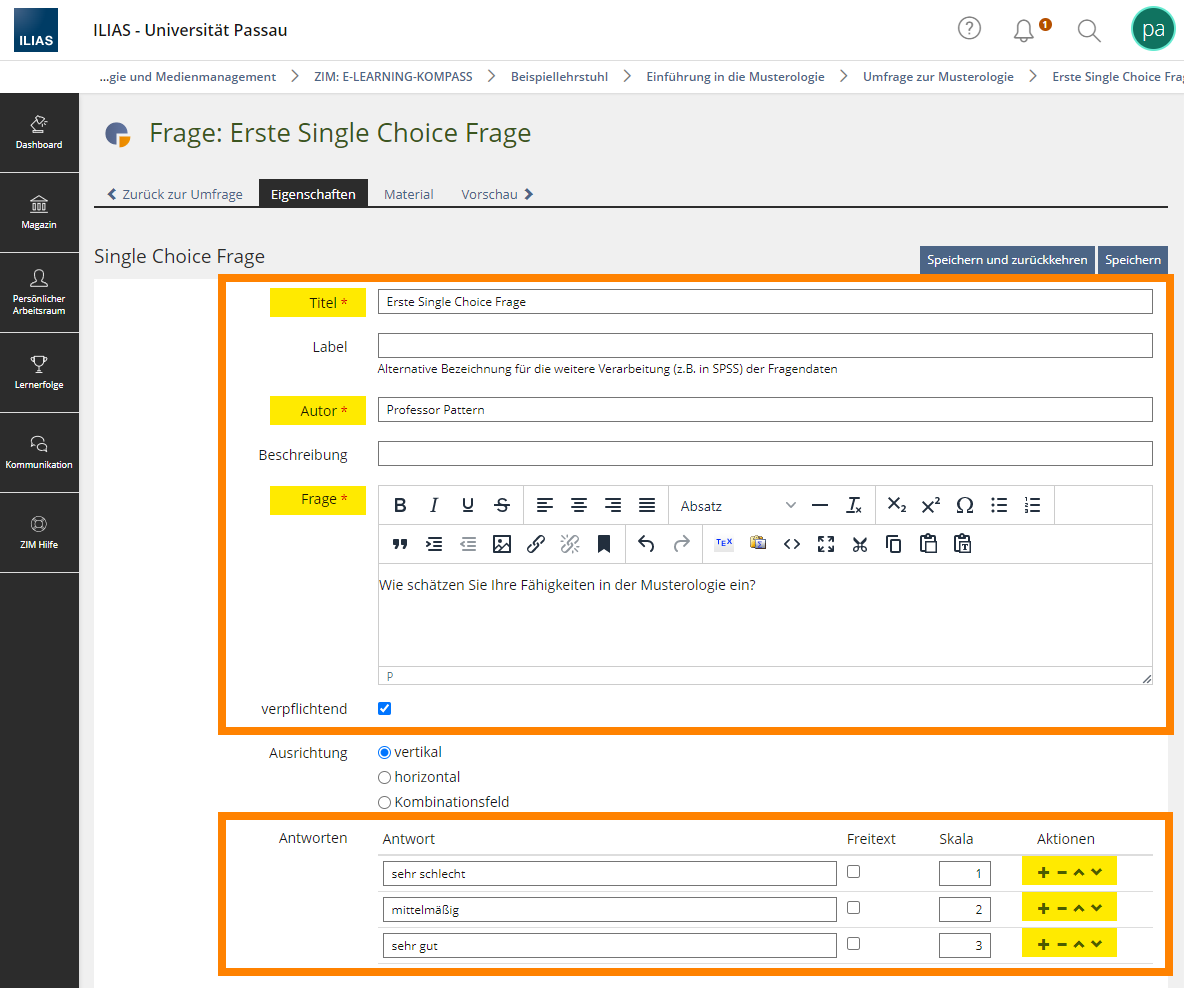Click the undo arrow in the editor
Screen dimensions: 1184x988
[646, 544]
